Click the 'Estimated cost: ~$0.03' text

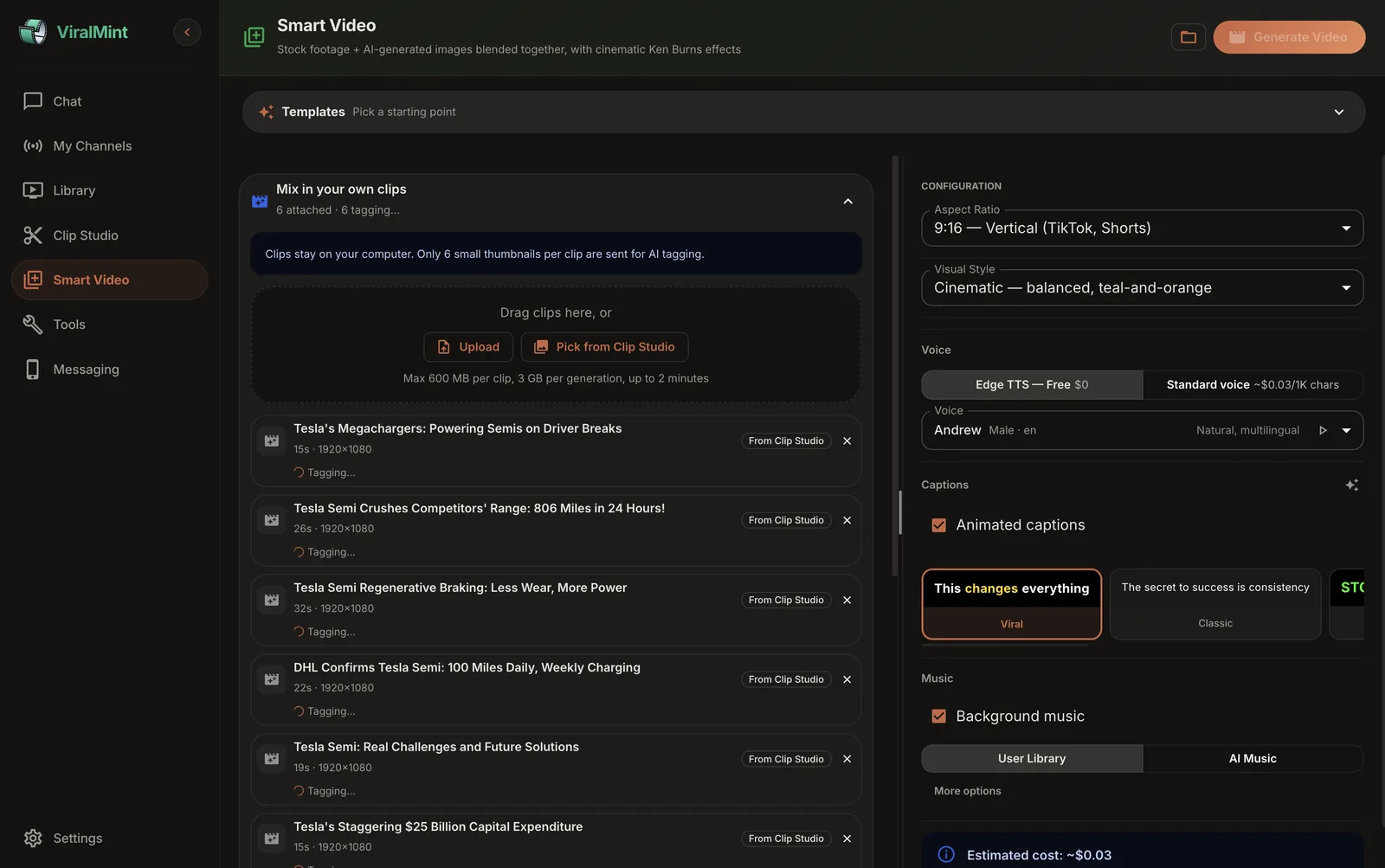(x=1039, y=856)
